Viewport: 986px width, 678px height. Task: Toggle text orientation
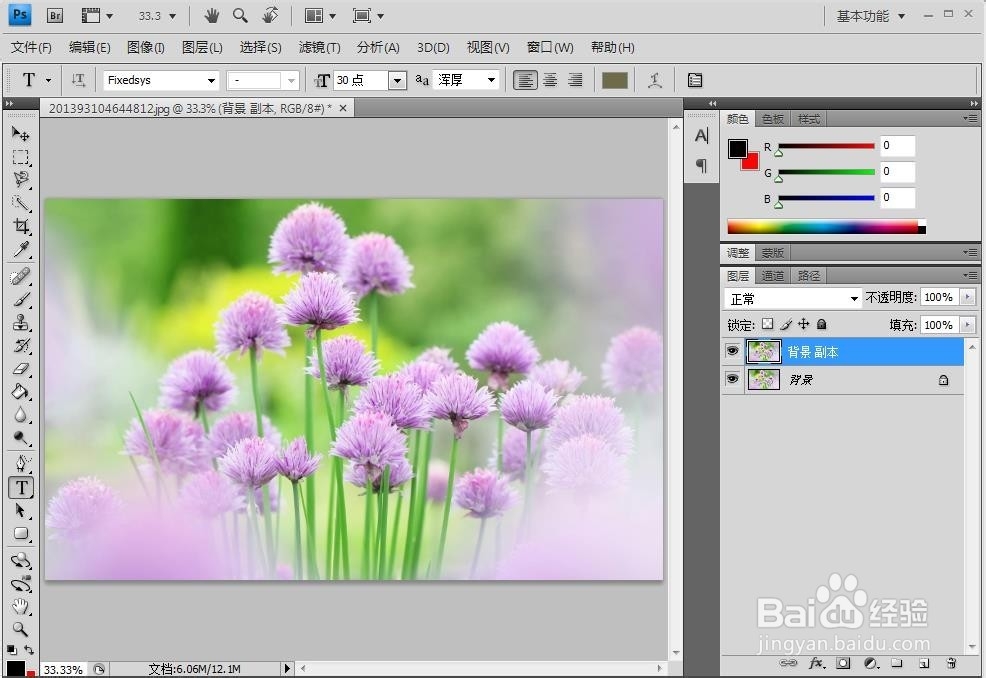pos(78,80)
